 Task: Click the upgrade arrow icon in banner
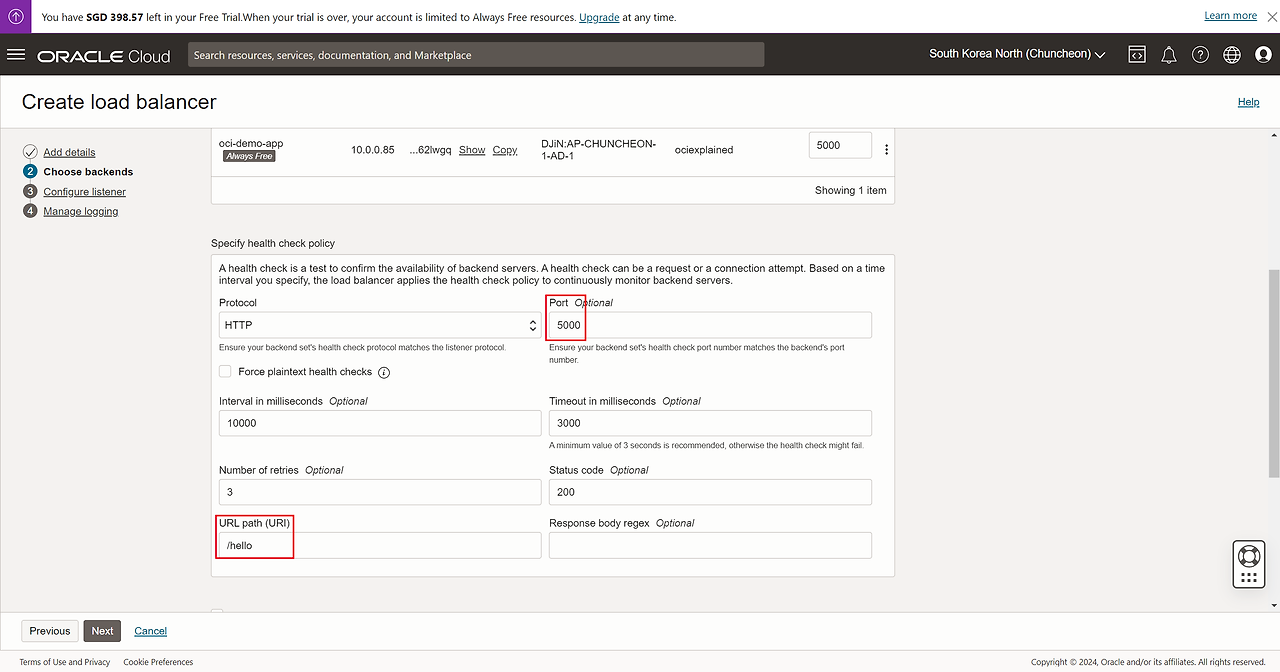pyautogui.click(x=16, y=16)
